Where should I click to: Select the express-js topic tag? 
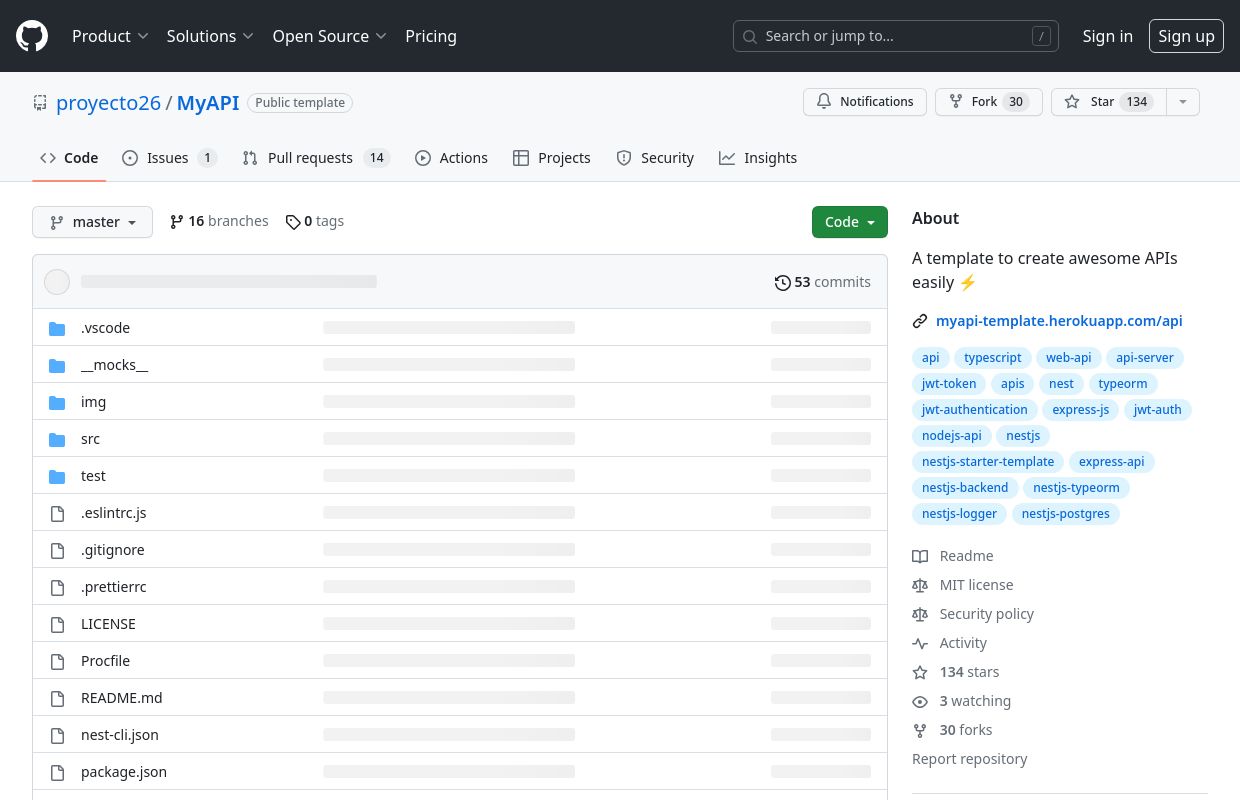click(1081, 410)
